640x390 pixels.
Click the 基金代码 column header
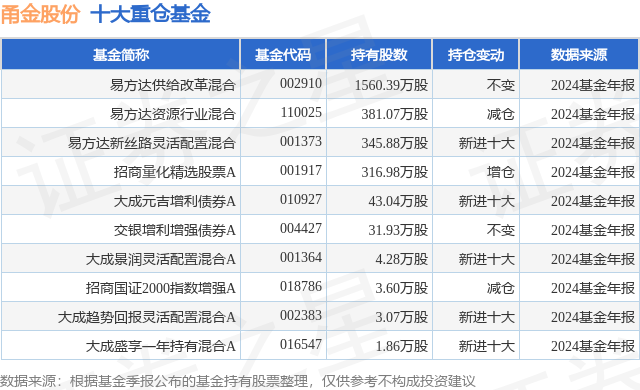pyautogui.click(x=283, y=55)
